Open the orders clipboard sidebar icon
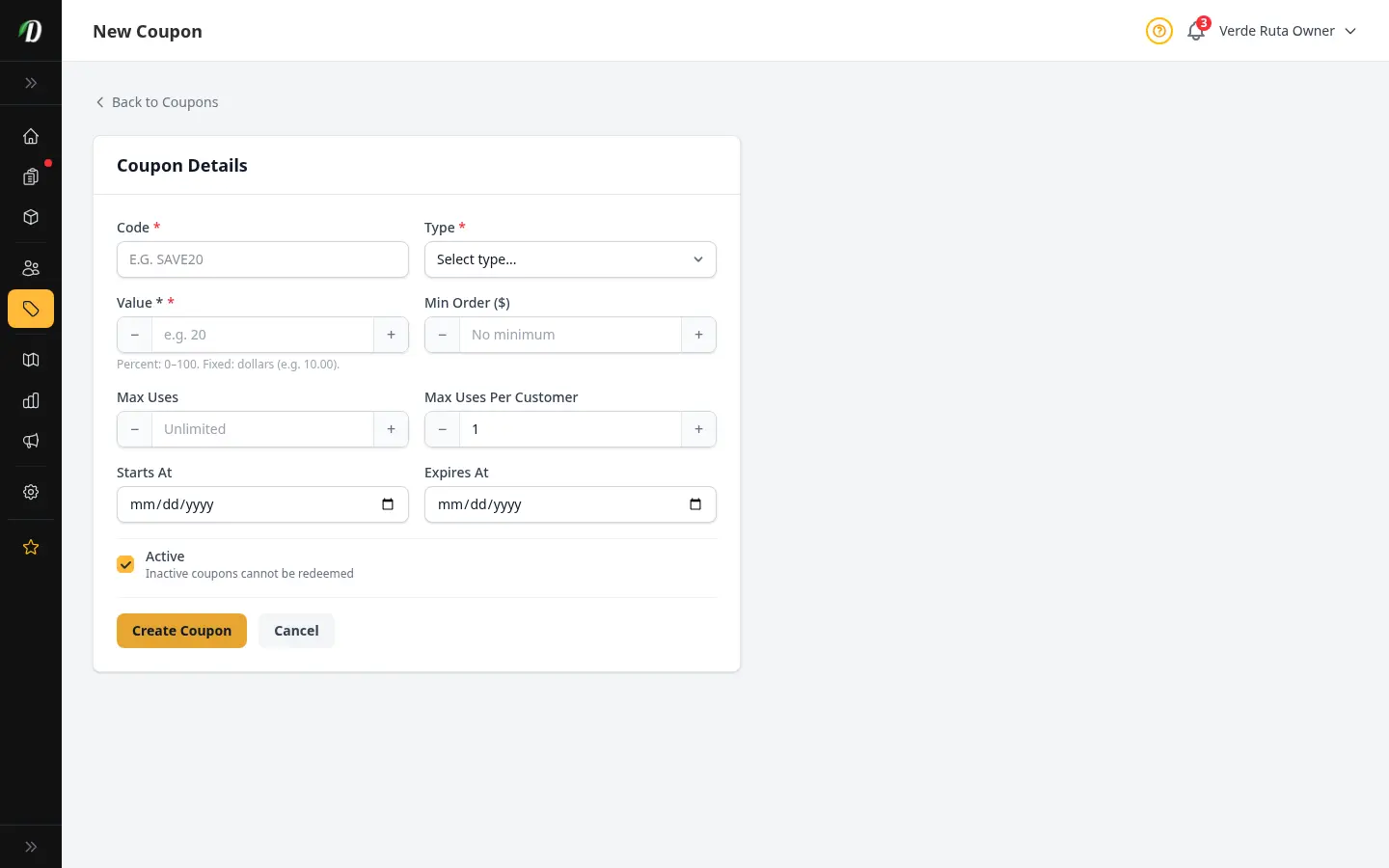 31,176
